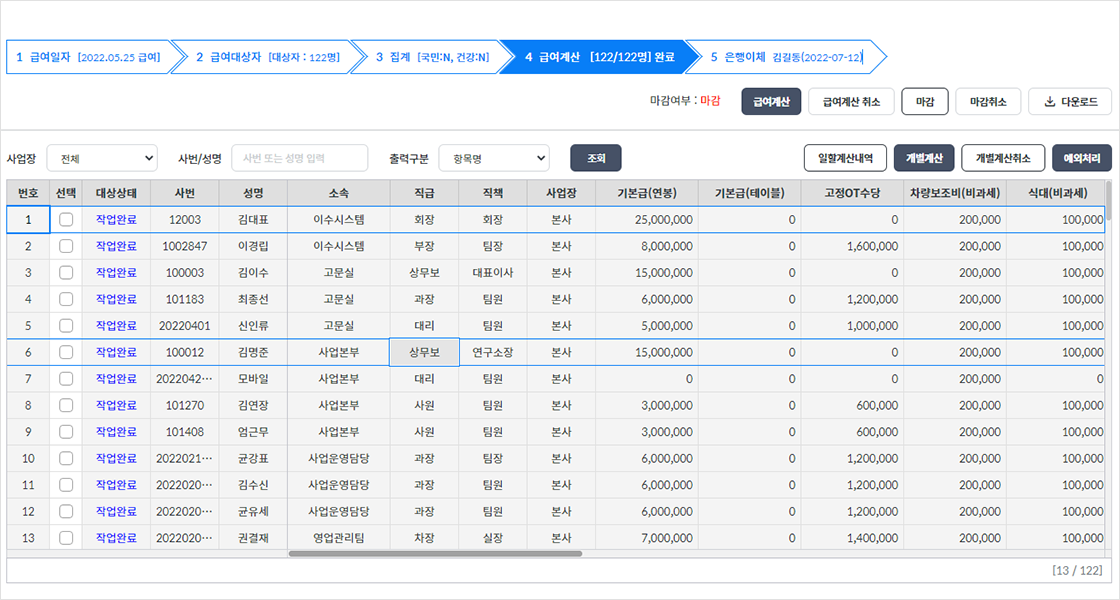
Task: Click salary value 25,000,000
Action: pos(664,219)
